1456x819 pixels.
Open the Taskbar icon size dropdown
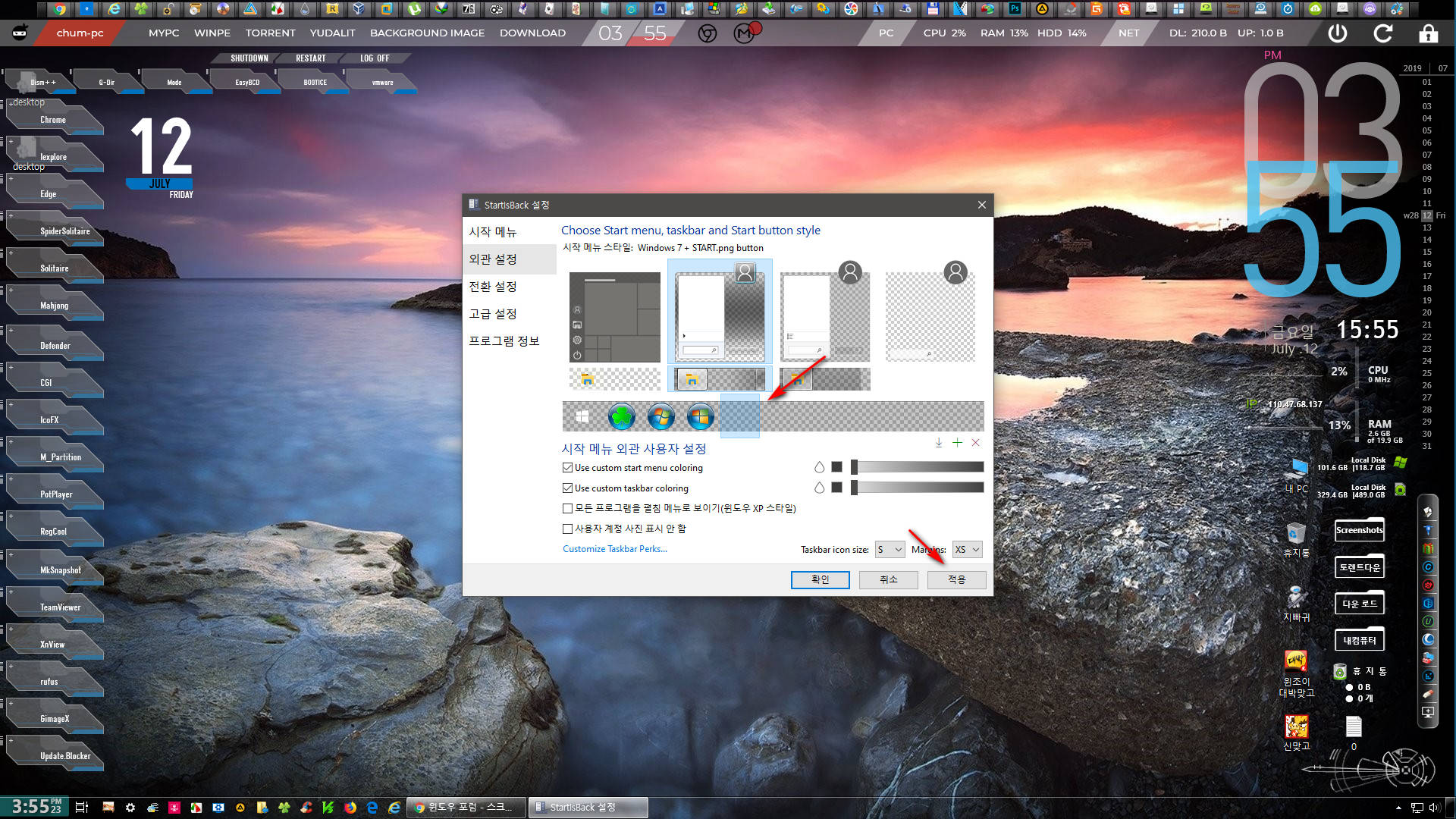[x=890, y=550]
